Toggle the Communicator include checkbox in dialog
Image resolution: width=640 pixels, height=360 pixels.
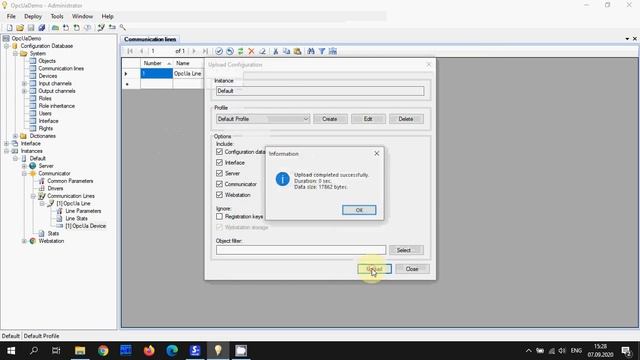(x=219, y=184)
